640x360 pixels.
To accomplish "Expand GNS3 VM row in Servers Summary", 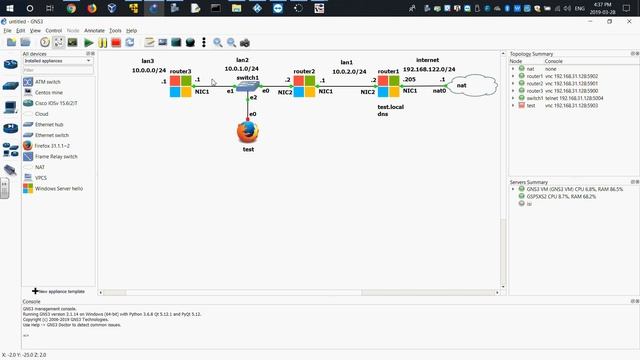I will [513, 189].
